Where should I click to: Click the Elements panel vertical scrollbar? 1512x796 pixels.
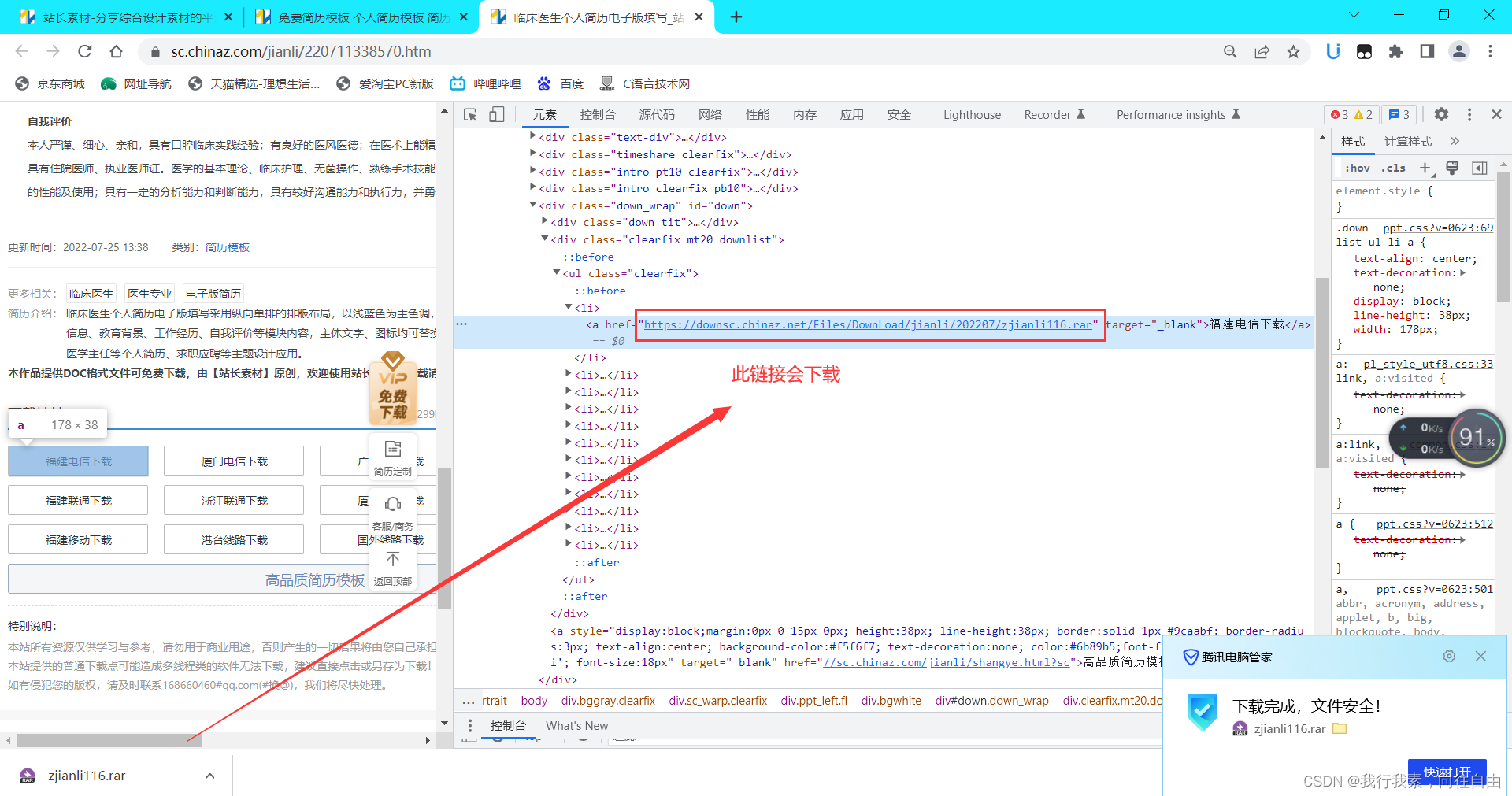1322,372
